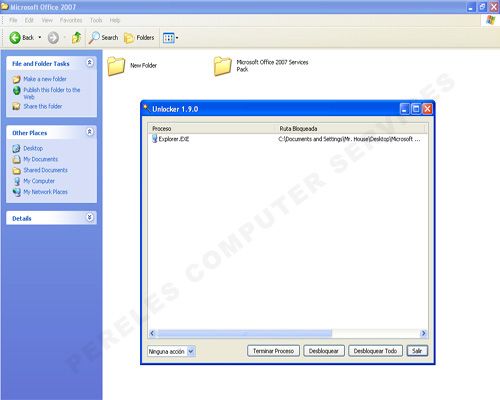This screenshot has width=500, height=400.
Task: Go to Desktop in Other Places
Action: pyautogui.click(x=33, y=148)
